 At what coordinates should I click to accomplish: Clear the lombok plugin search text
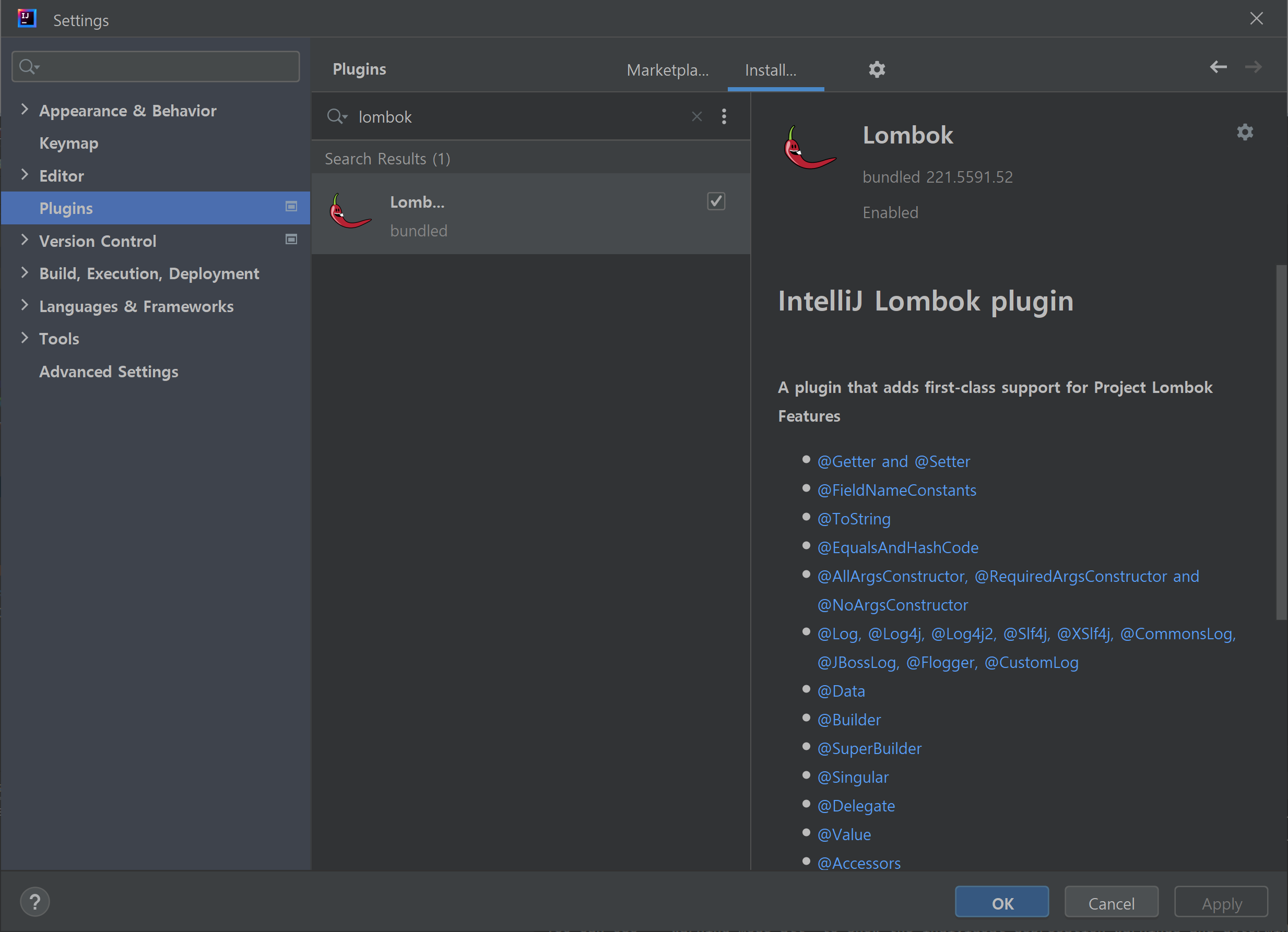[696, 116]
